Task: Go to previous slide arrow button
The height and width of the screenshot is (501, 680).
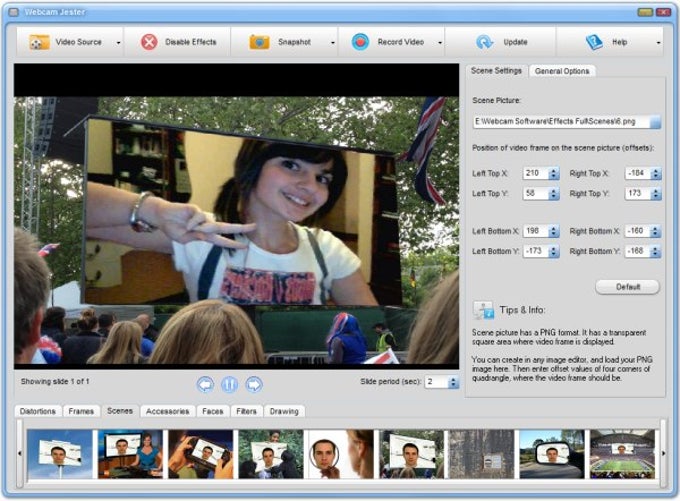Action: point(205,384)
